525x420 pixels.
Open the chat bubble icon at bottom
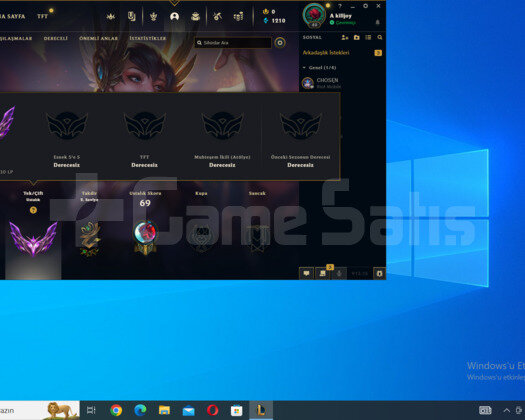pos(306,273)
